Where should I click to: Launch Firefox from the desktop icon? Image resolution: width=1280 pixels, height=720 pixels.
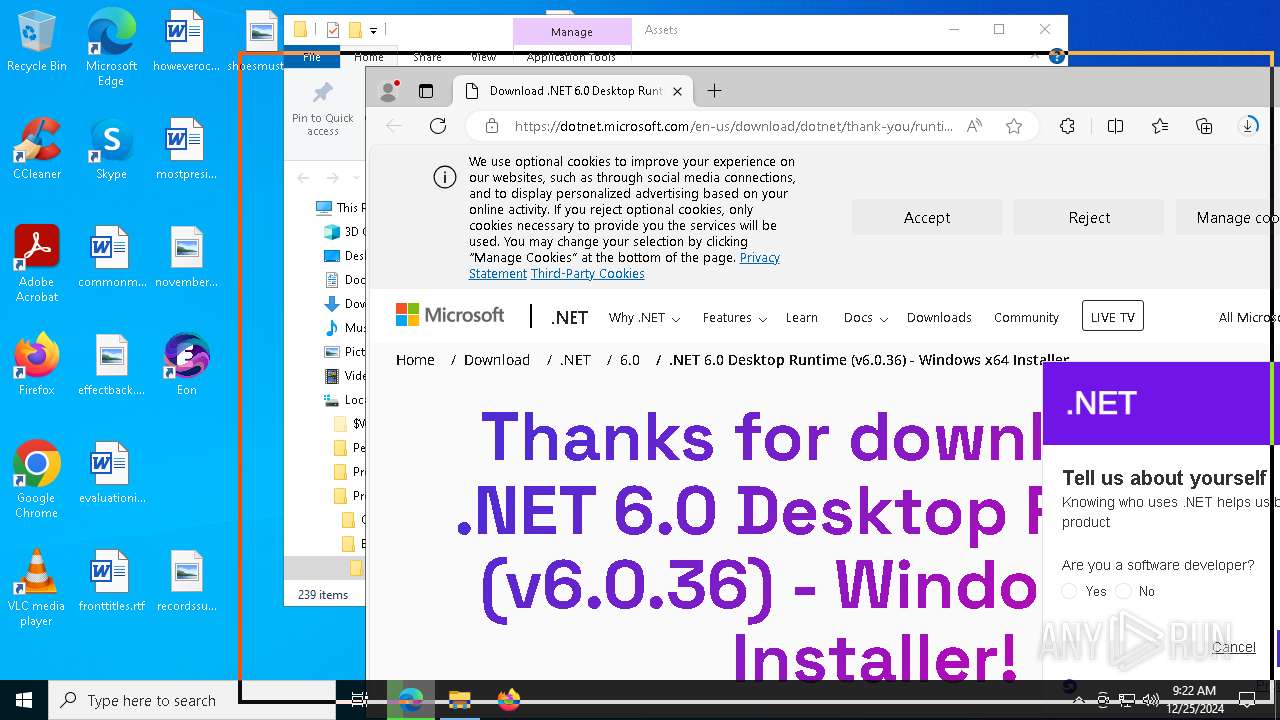[37, 364]
